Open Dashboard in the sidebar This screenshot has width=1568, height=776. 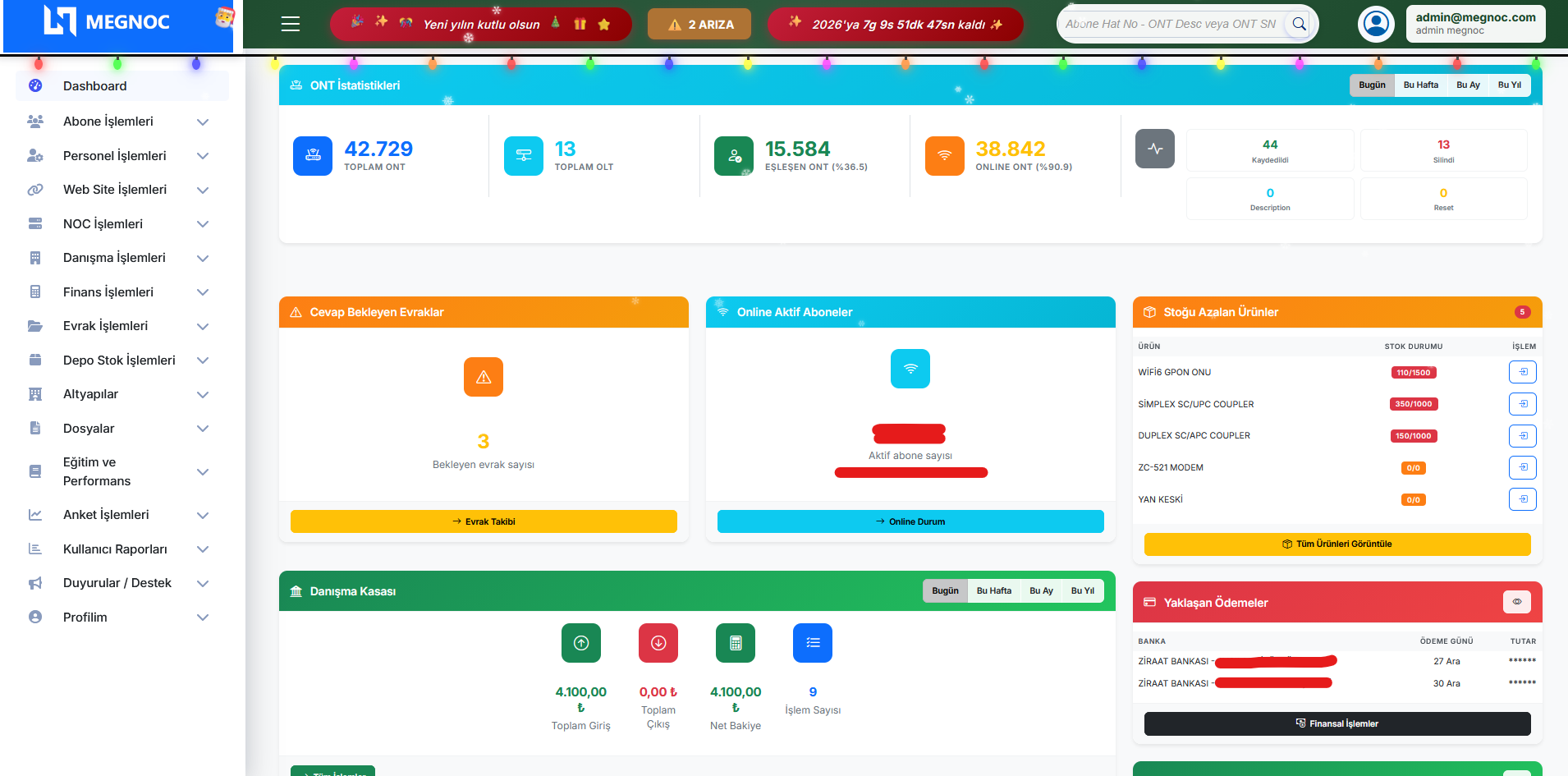[95, 86]
